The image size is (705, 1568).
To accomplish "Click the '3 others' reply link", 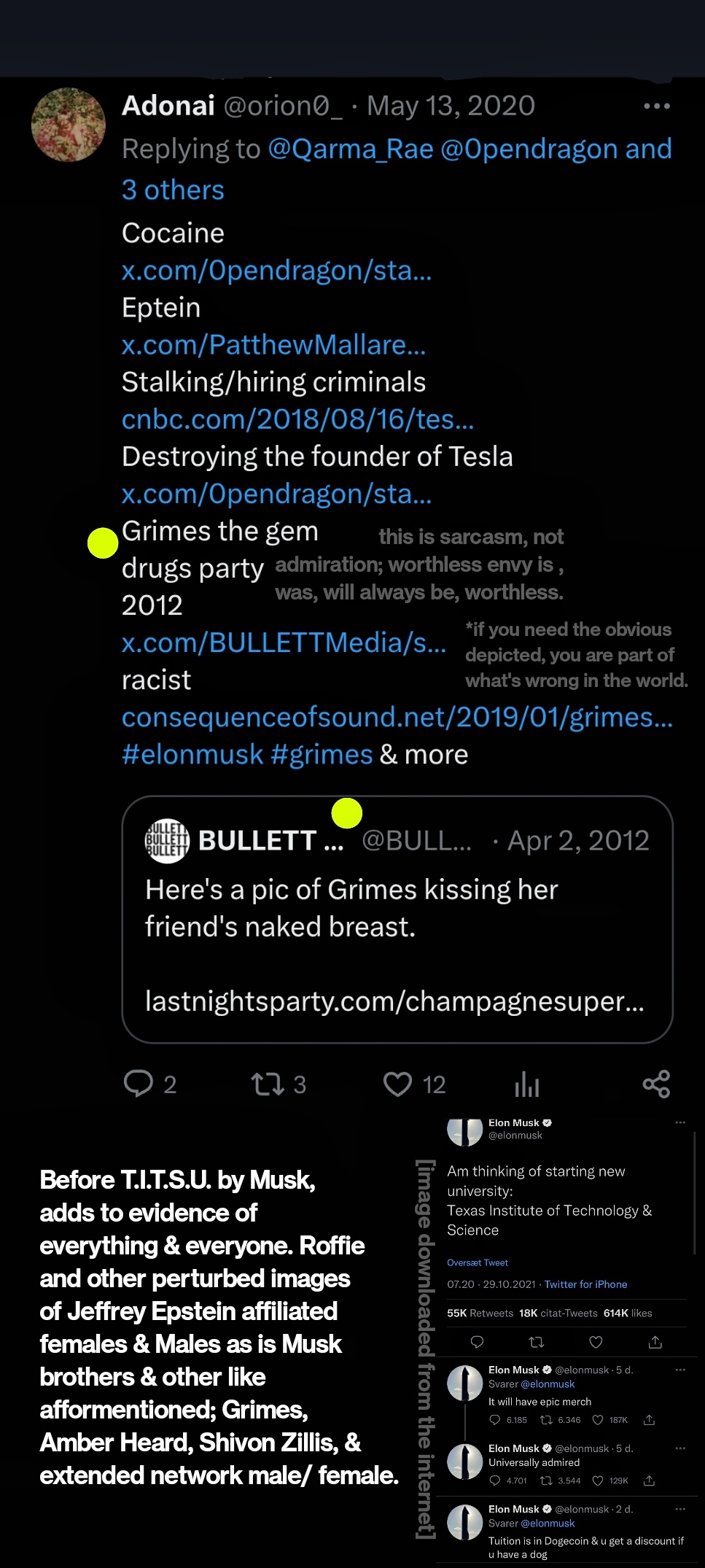I will point(173,190).
